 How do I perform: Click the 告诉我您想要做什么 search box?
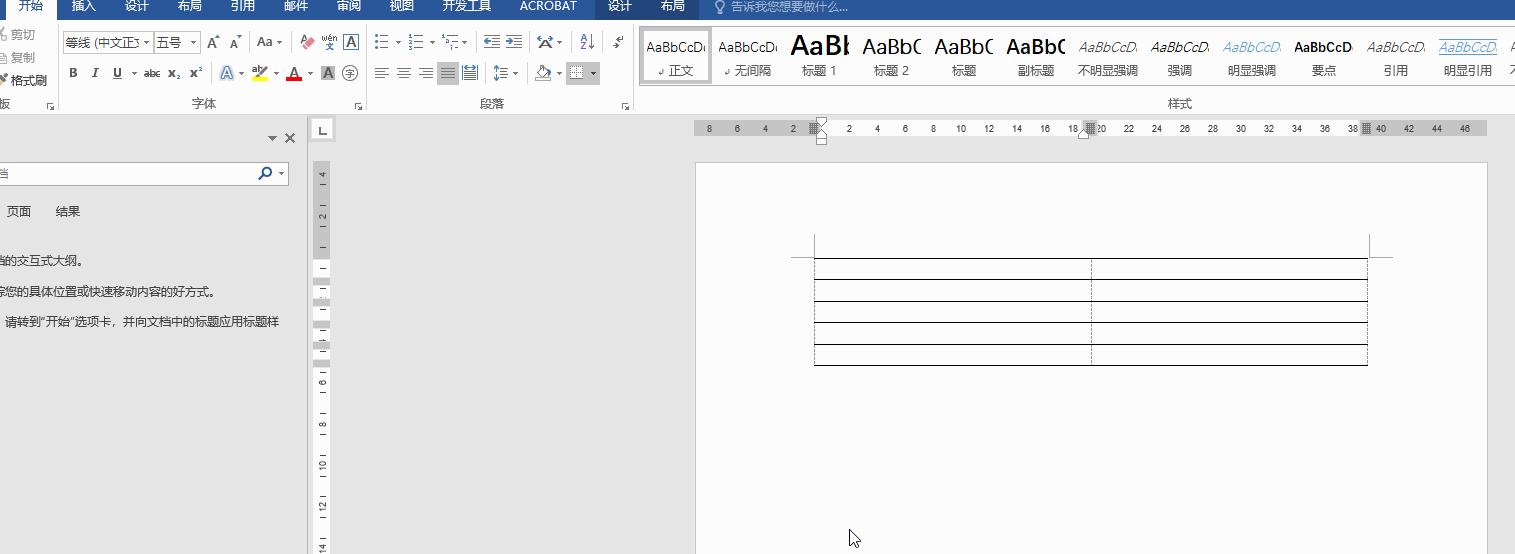pos(780,6)
